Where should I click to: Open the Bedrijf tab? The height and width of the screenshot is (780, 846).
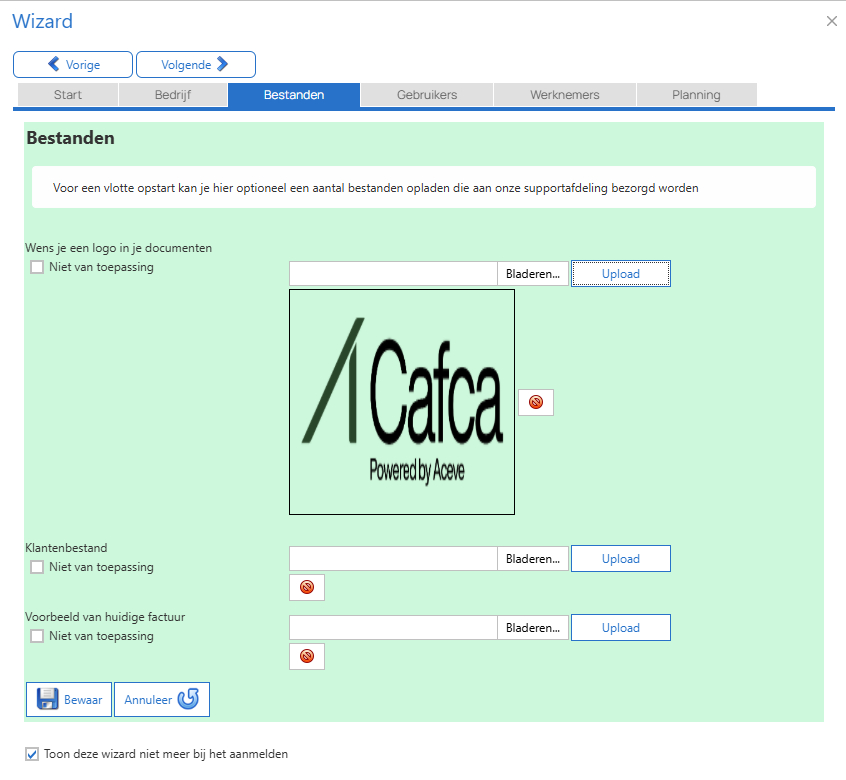[x=173, y=95]
